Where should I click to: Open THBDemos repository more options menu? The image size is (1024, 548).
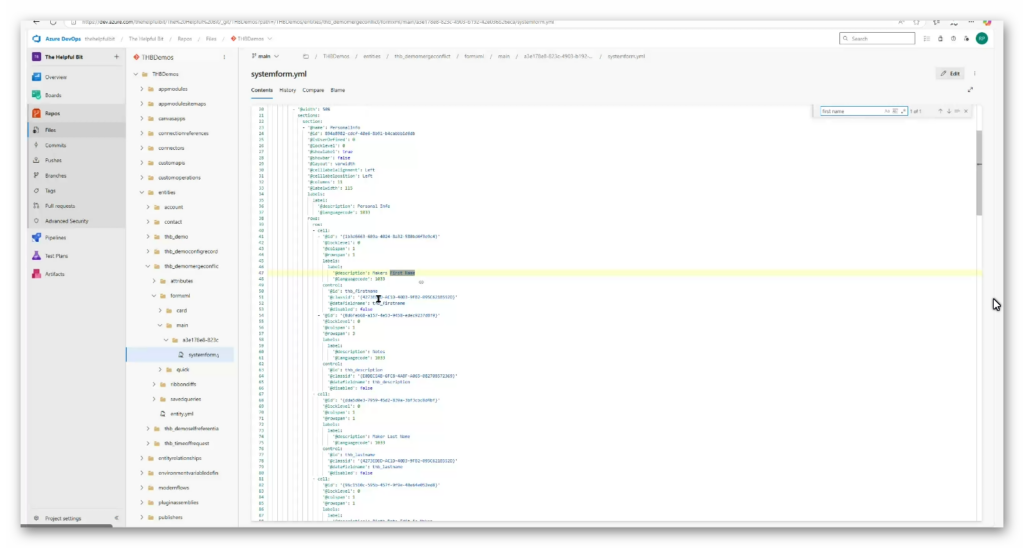pos(224,57)
